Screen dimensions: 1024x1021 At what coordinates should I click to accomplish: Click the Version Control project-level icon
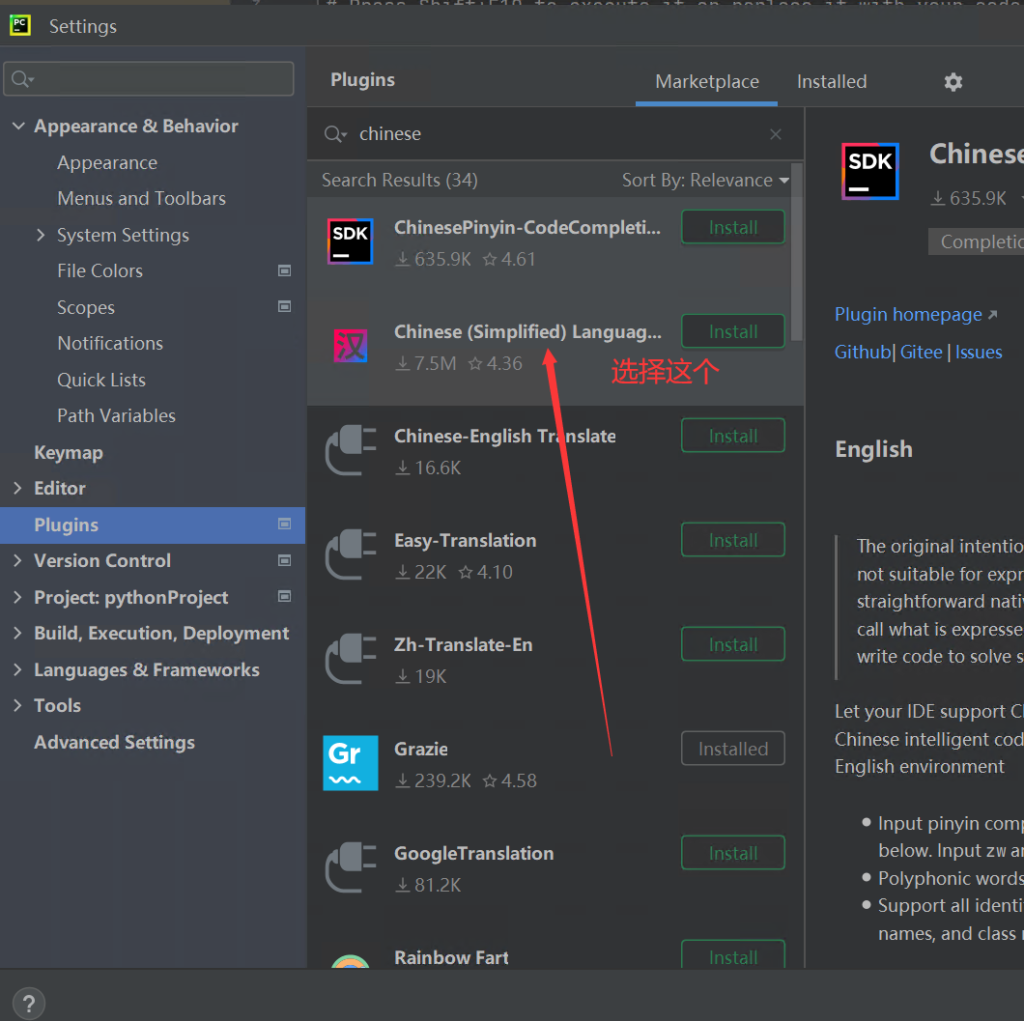pos(284,560)
